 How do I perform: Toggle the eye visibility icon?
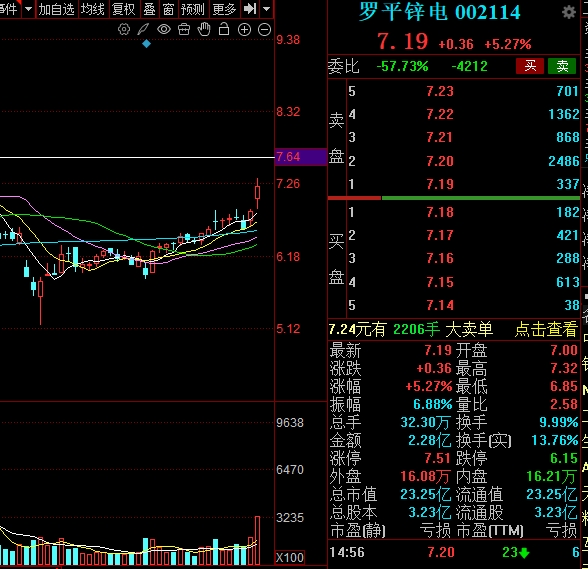[x=164, y=29]
